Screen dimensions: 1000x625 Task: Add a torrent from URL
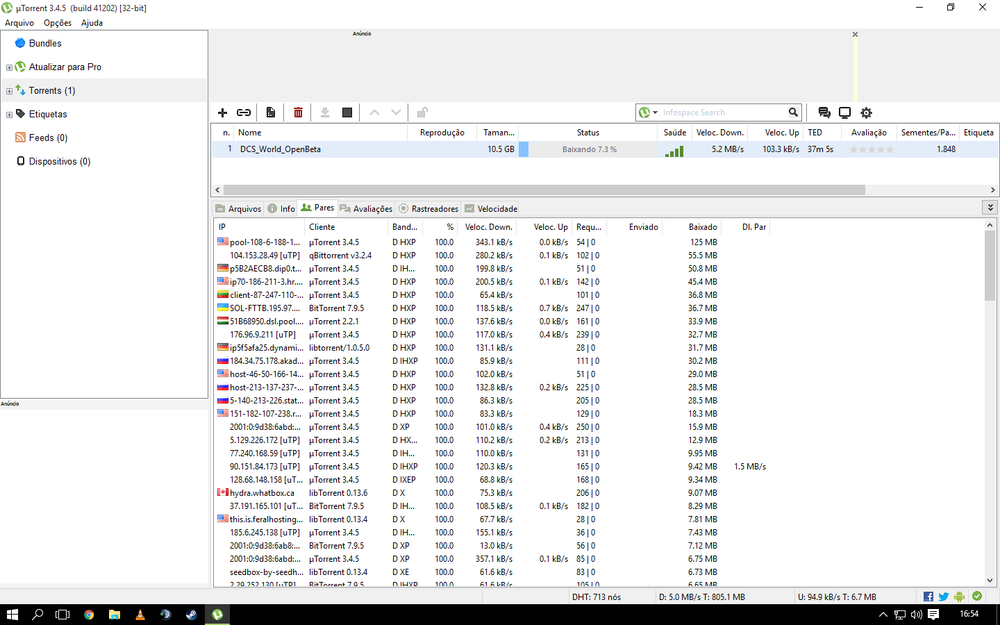[x=244, y=112]
